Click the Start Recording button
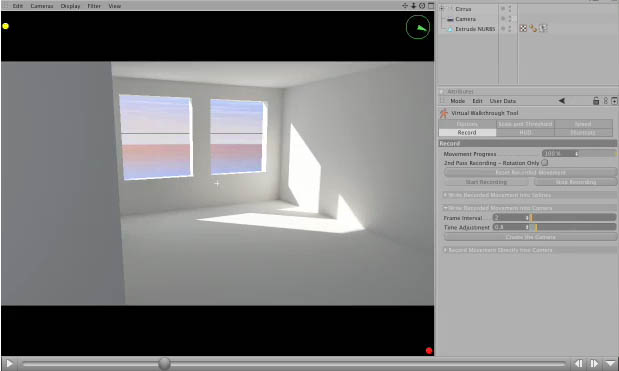The height and width of the screenshot is (371, 619). tap(486, 182)
